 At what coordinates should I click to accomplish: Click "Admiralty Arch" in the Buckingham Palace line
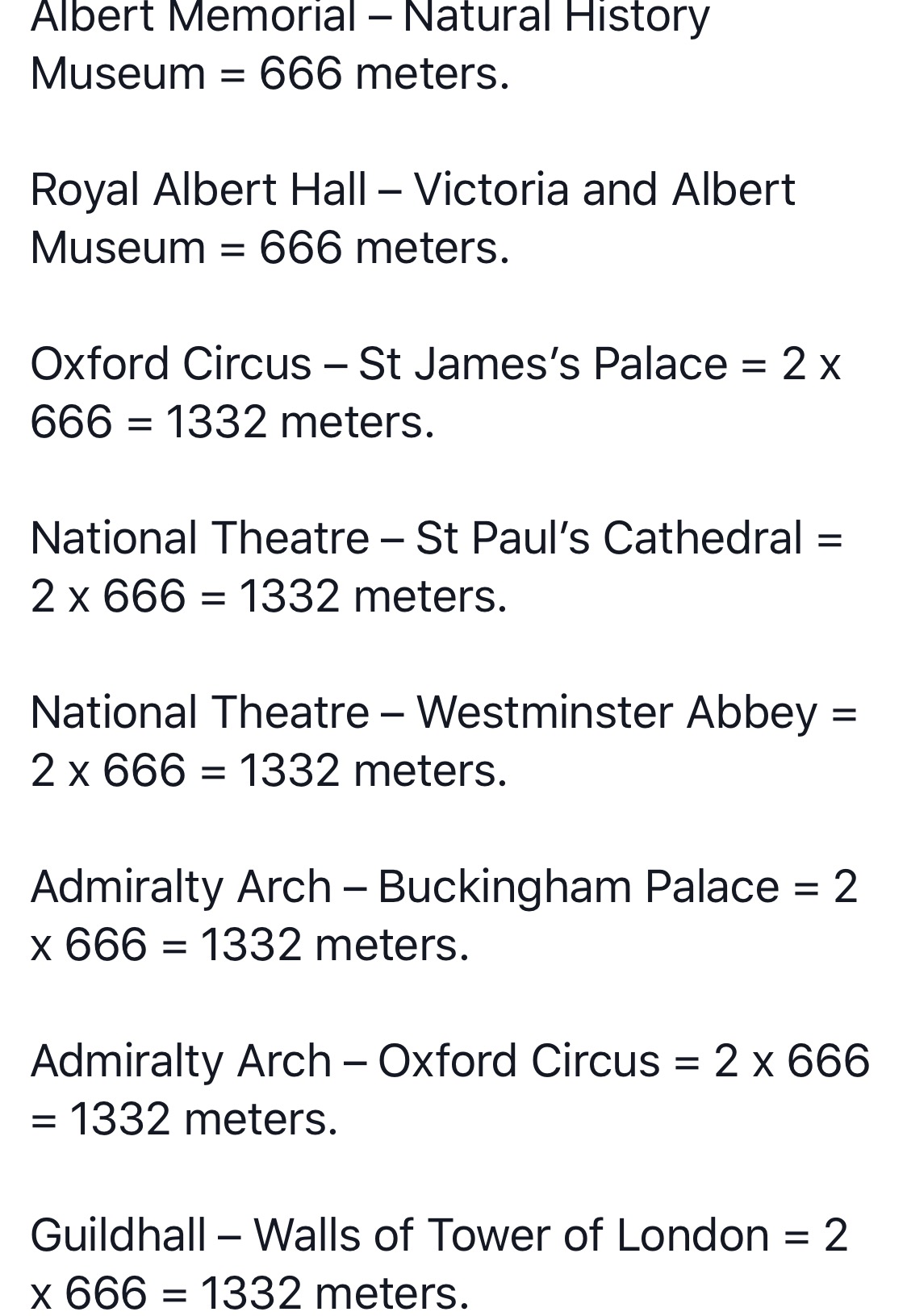click(x=182, y=887)
